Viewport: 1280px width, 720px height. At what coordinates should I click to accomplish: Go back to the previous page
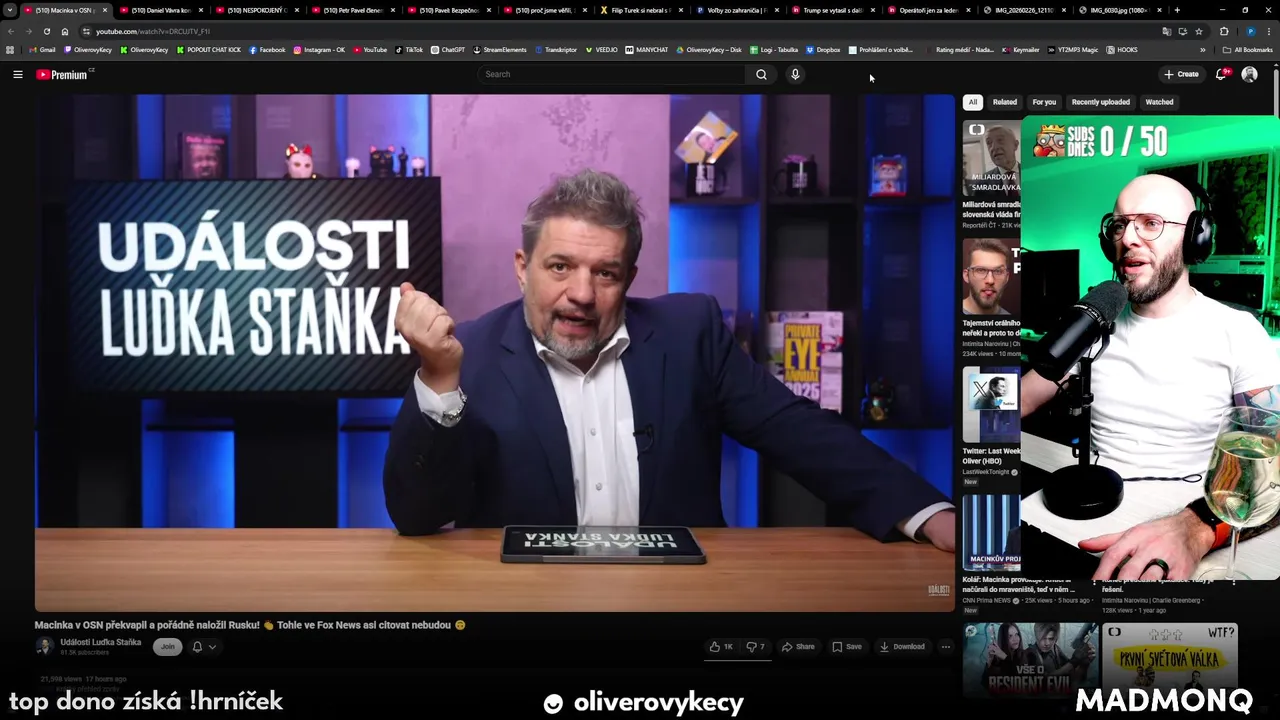(11, 31)
